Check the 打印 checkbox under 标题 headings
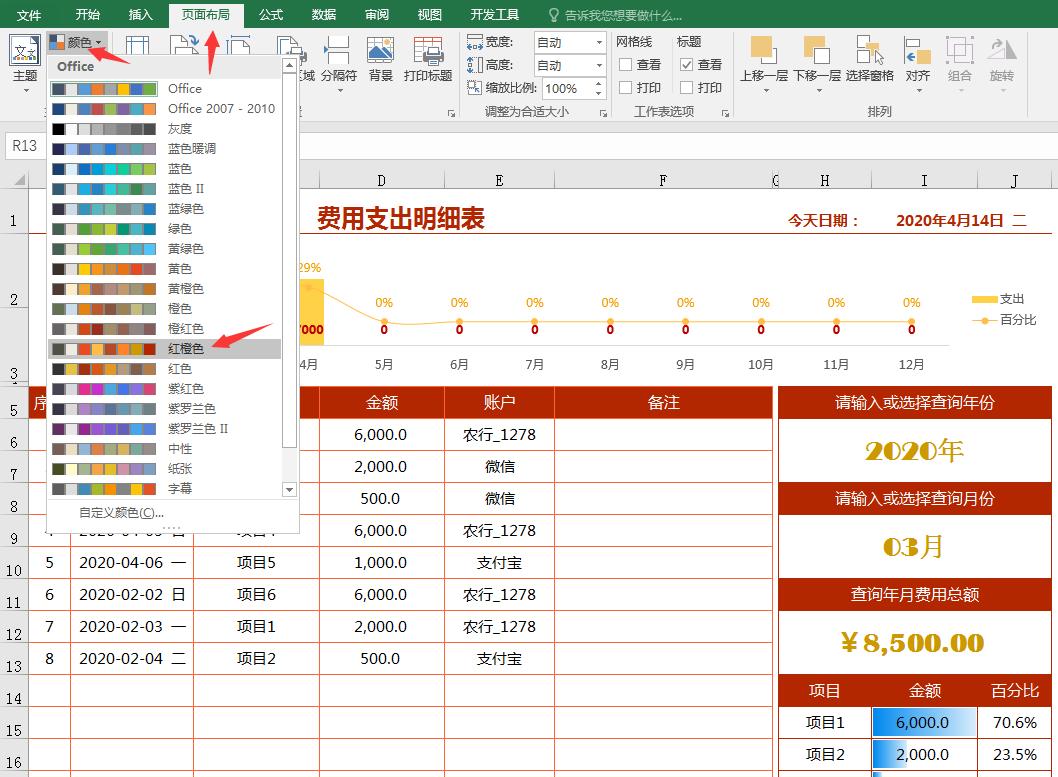The width and height of the screenshot is (1058, 777). 686,87
